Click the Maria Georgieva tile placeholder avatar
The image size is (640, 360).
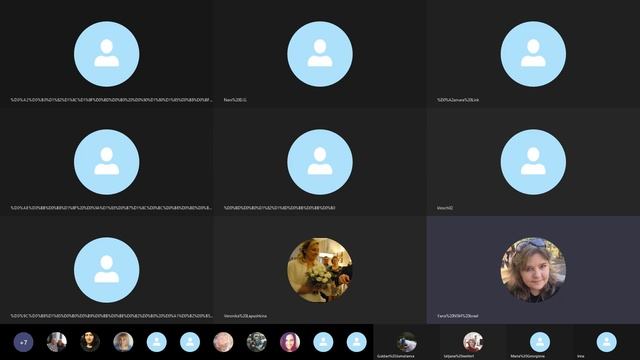click(540, 342)
